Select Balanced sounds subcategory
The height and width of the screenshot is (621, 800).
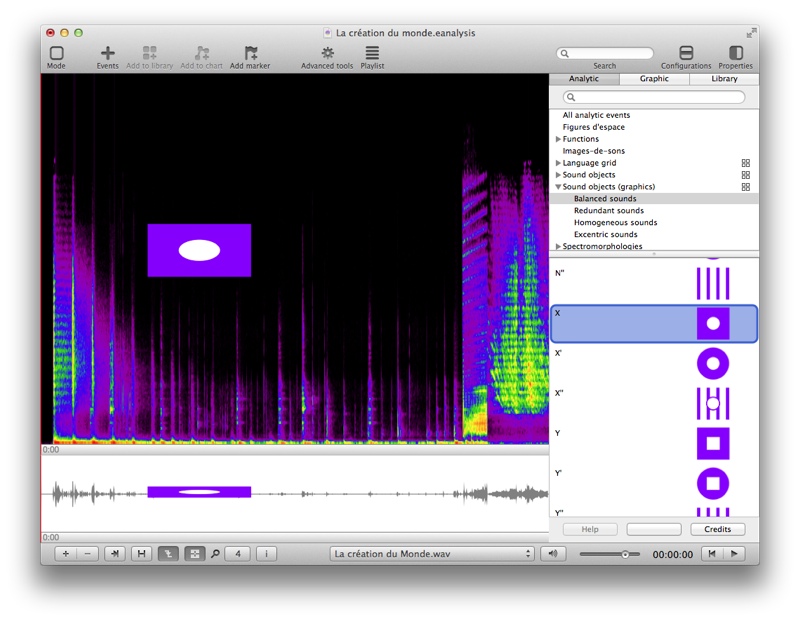[654, 198]
